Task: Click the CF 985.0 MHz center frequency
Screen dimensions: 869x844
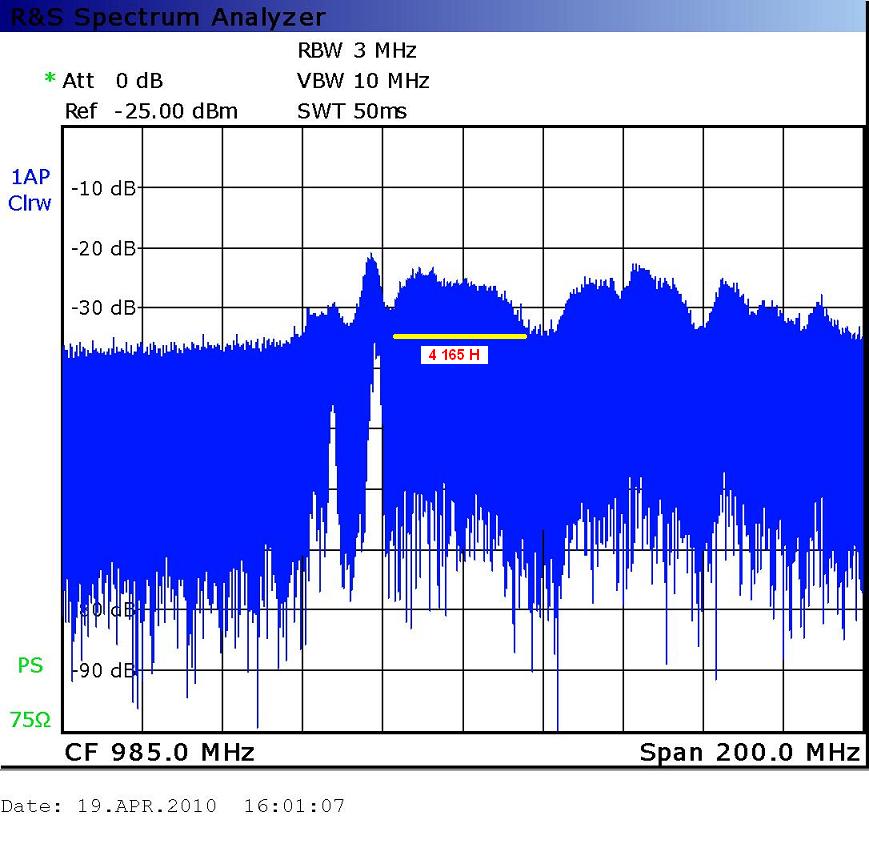Action: click(x=160, y=752)
